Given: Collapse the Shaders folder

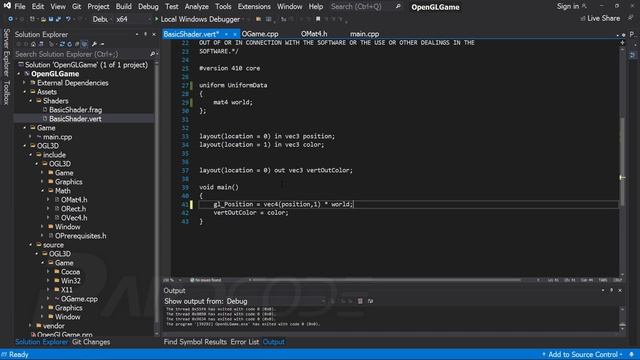Looking at the screenshot, I should click(31, 101).
